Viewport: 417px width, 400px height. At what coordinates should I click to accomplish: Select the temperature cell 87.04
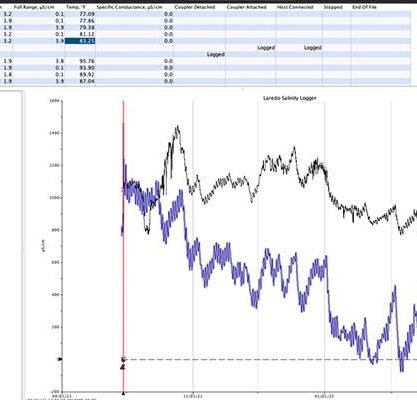point(80,81)
